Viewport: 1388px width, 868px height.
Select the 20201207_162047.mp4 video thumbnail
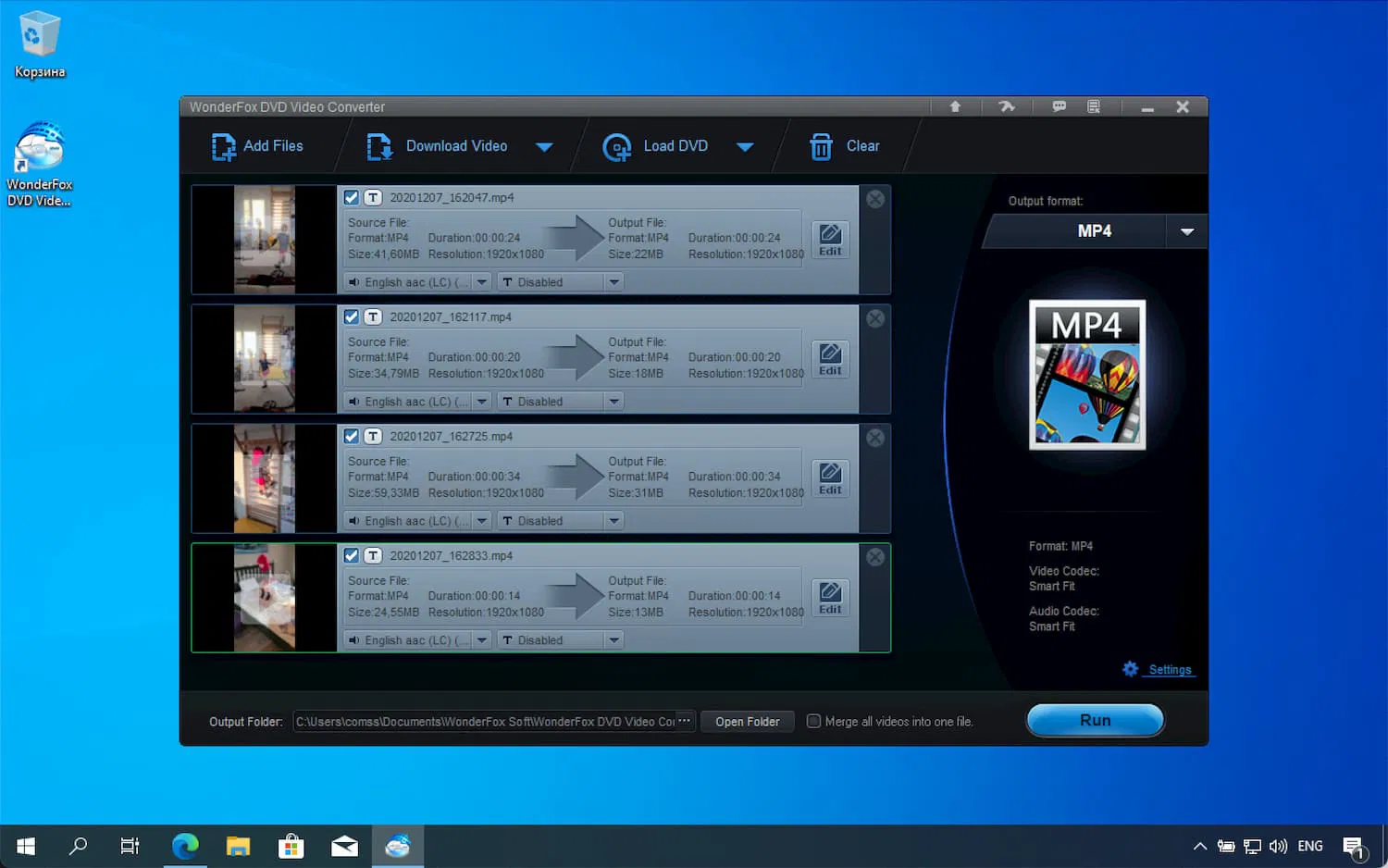point(265,240)
